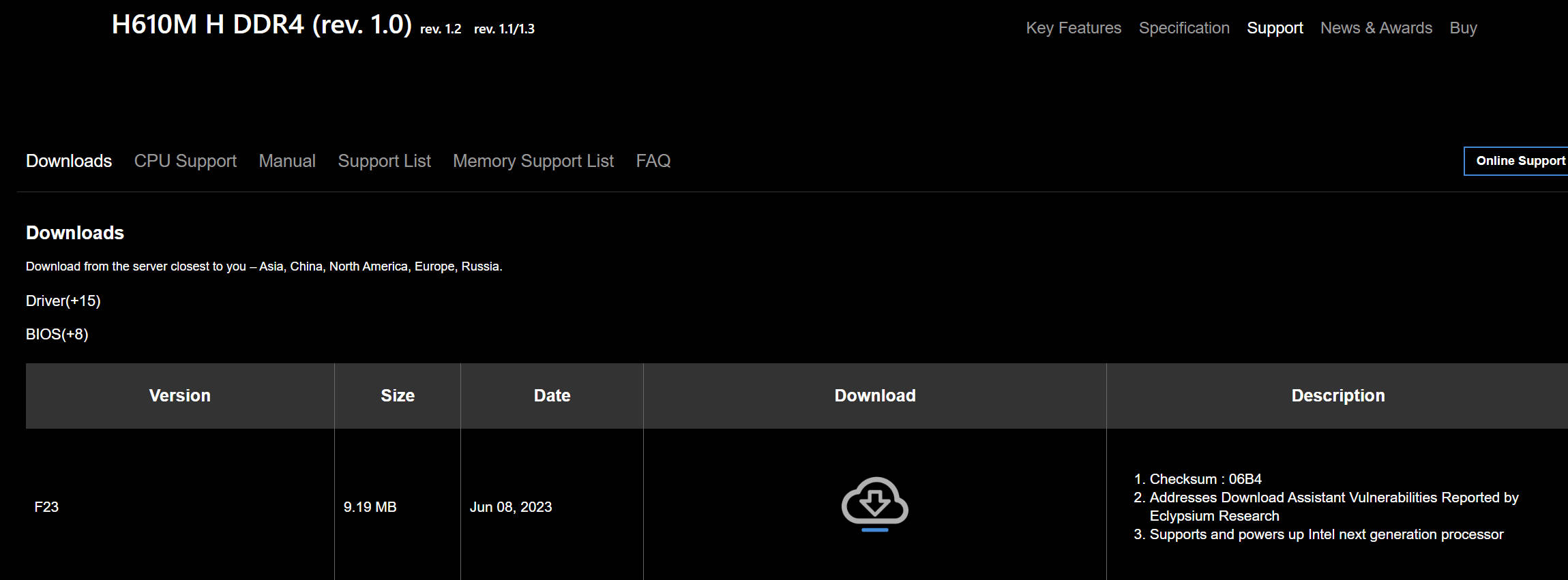
Task: Switch to rev. 1.2 revision
Action: click(x=441, y=29)
